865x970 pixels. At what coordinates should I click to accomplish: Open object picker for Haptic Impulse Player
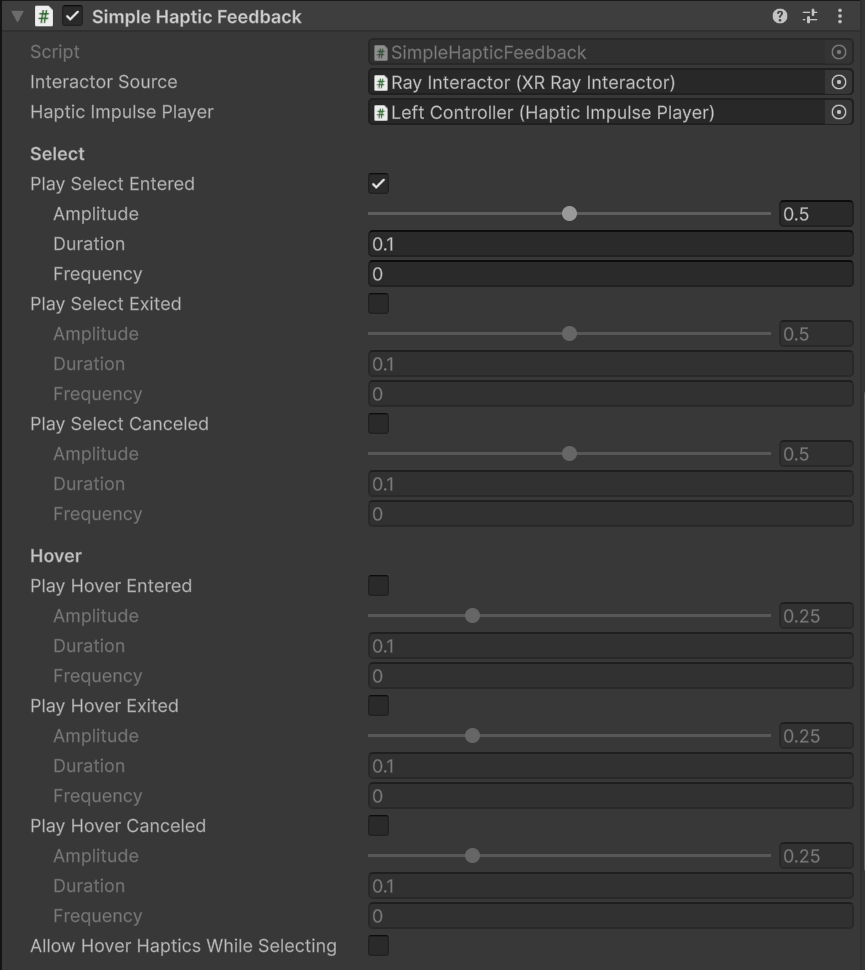point(837,112)
